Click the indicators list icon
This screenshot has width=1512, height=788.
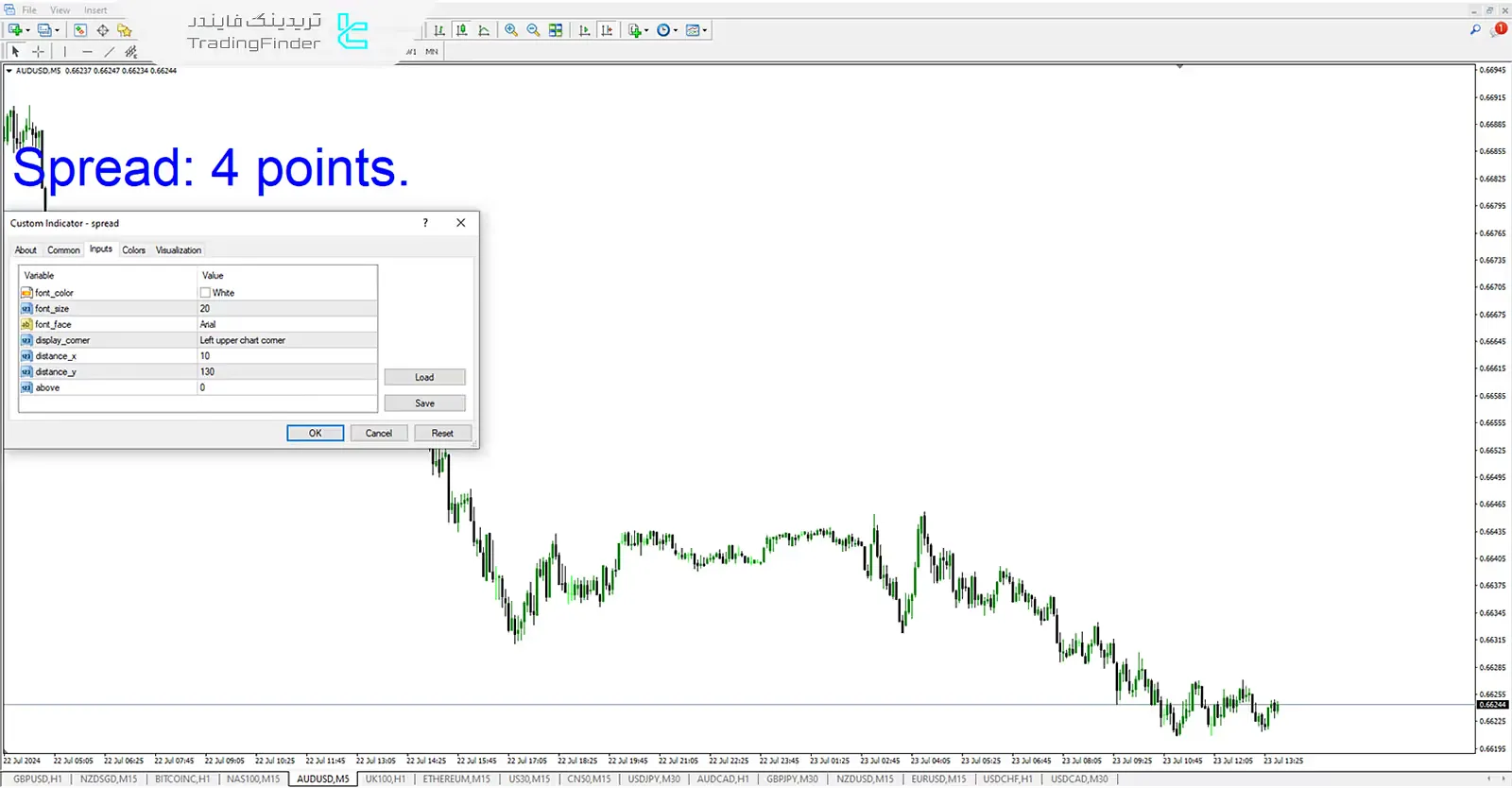[x=635, y=30]
